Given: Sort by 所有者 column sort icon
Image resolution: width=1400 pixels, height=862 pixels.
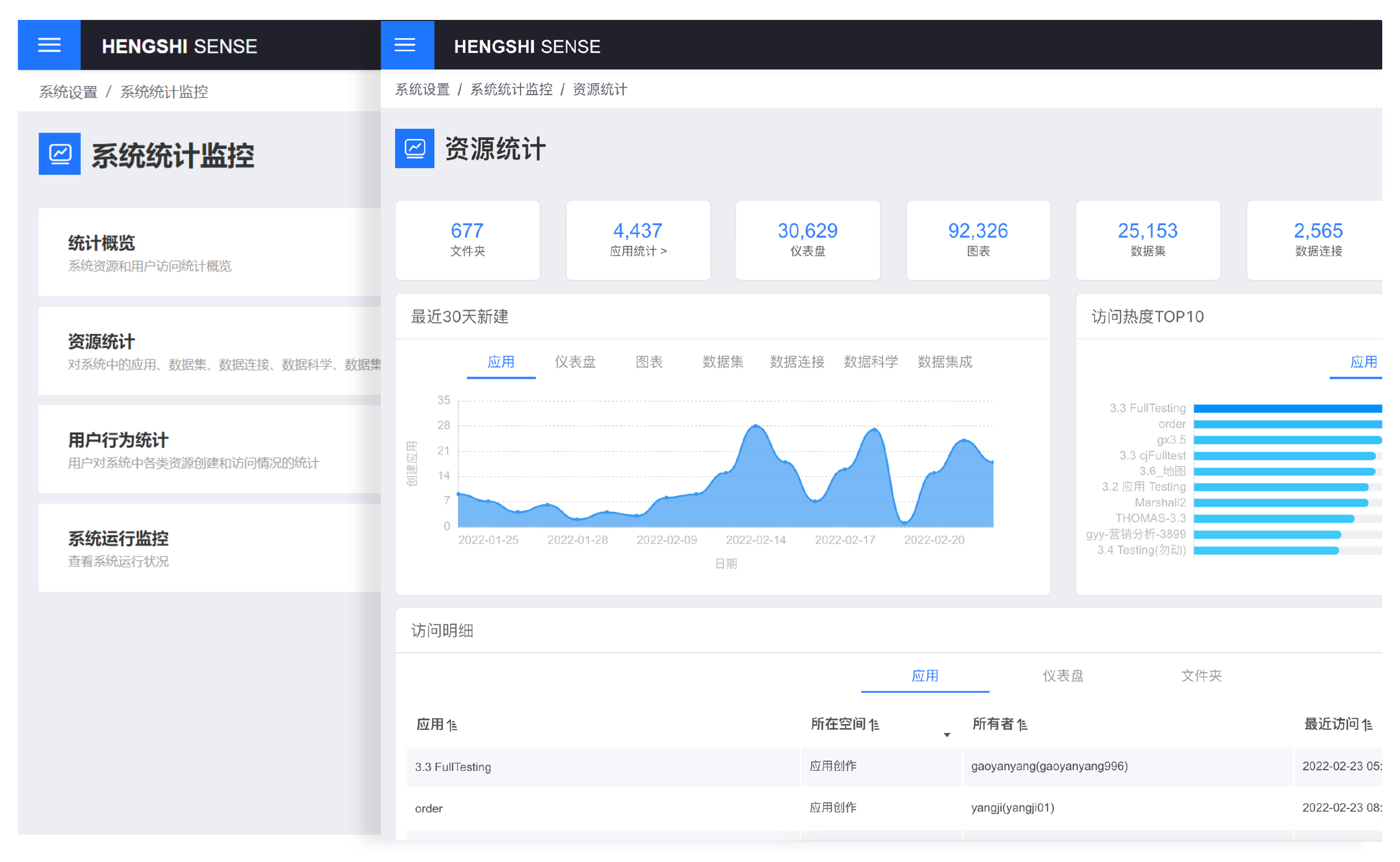Looking at the screenshot, I should (x=1022, y=725).
